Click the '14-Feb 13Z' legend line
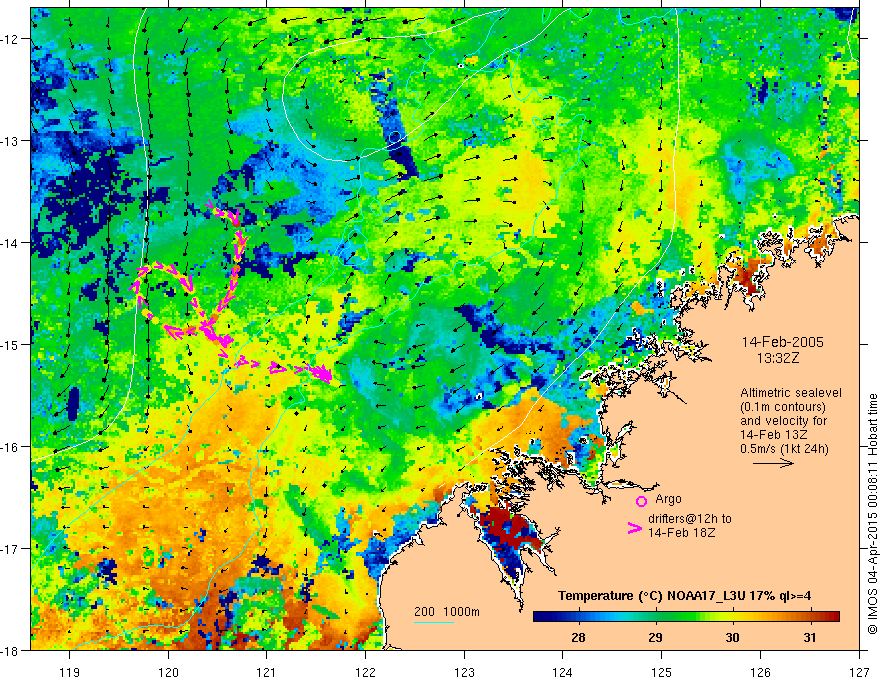Screen dimensions: 880x680 point(773,435)
